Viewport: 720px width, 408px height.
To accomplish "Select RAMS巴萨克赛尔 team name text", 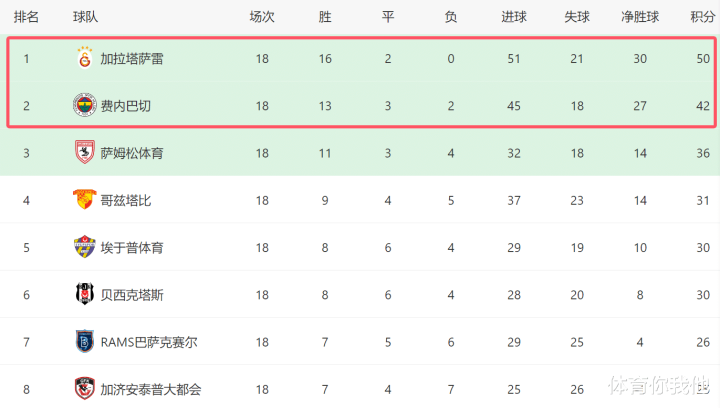I will coord(149,342).
